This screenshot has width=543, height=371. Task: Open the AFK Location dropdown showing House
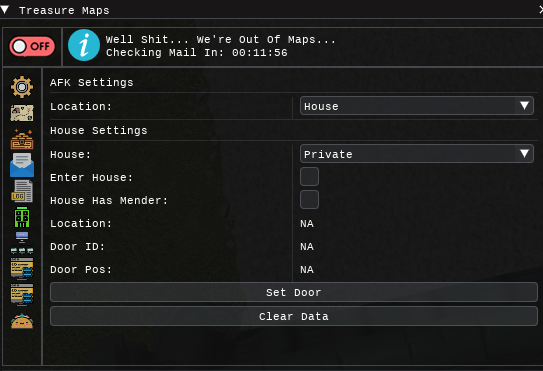[x=417, y=106]
